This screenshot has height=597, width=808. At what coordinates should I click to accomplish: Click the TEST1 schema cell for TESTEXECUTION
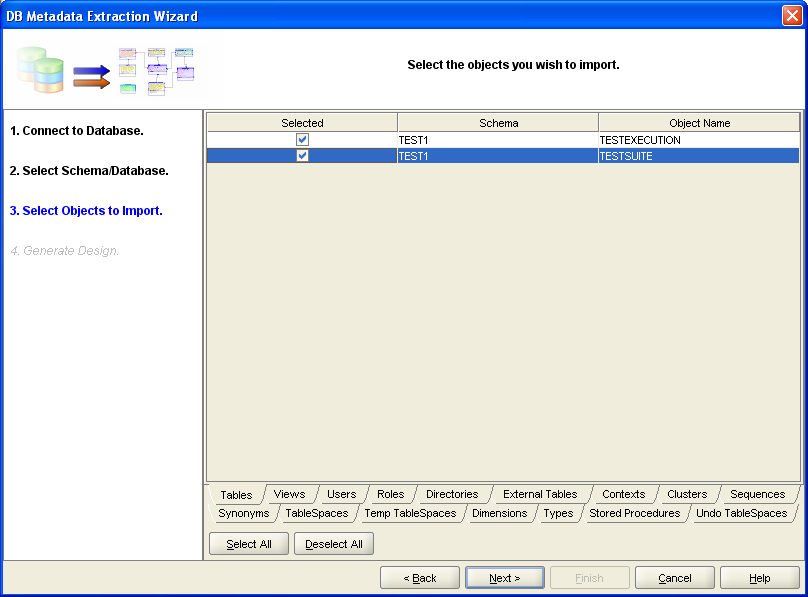click(498, 140)
